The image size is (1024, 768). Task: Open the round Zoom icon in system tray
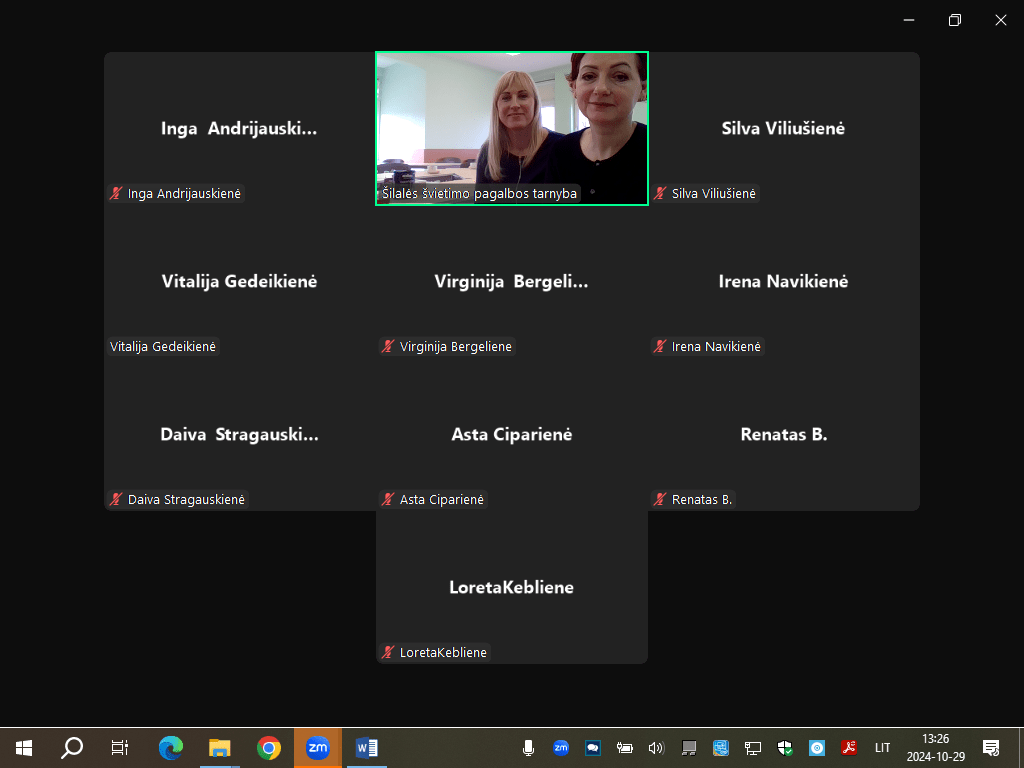tap(560, 748)
